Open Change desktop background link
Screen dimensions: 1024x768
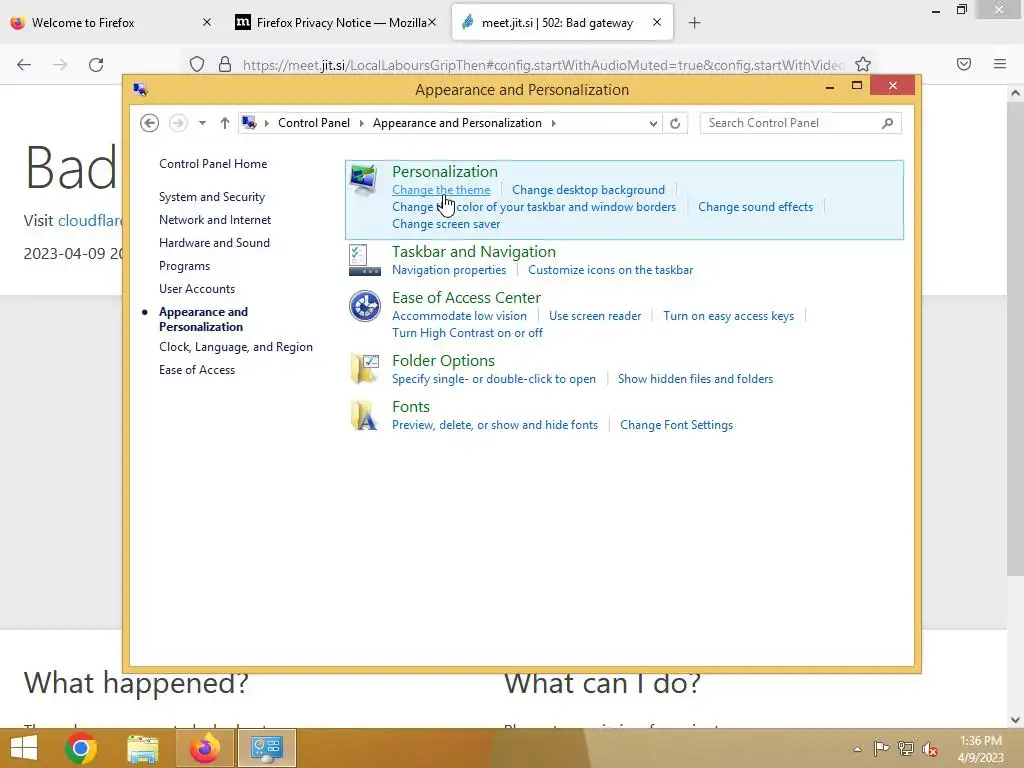pos(588,189)
